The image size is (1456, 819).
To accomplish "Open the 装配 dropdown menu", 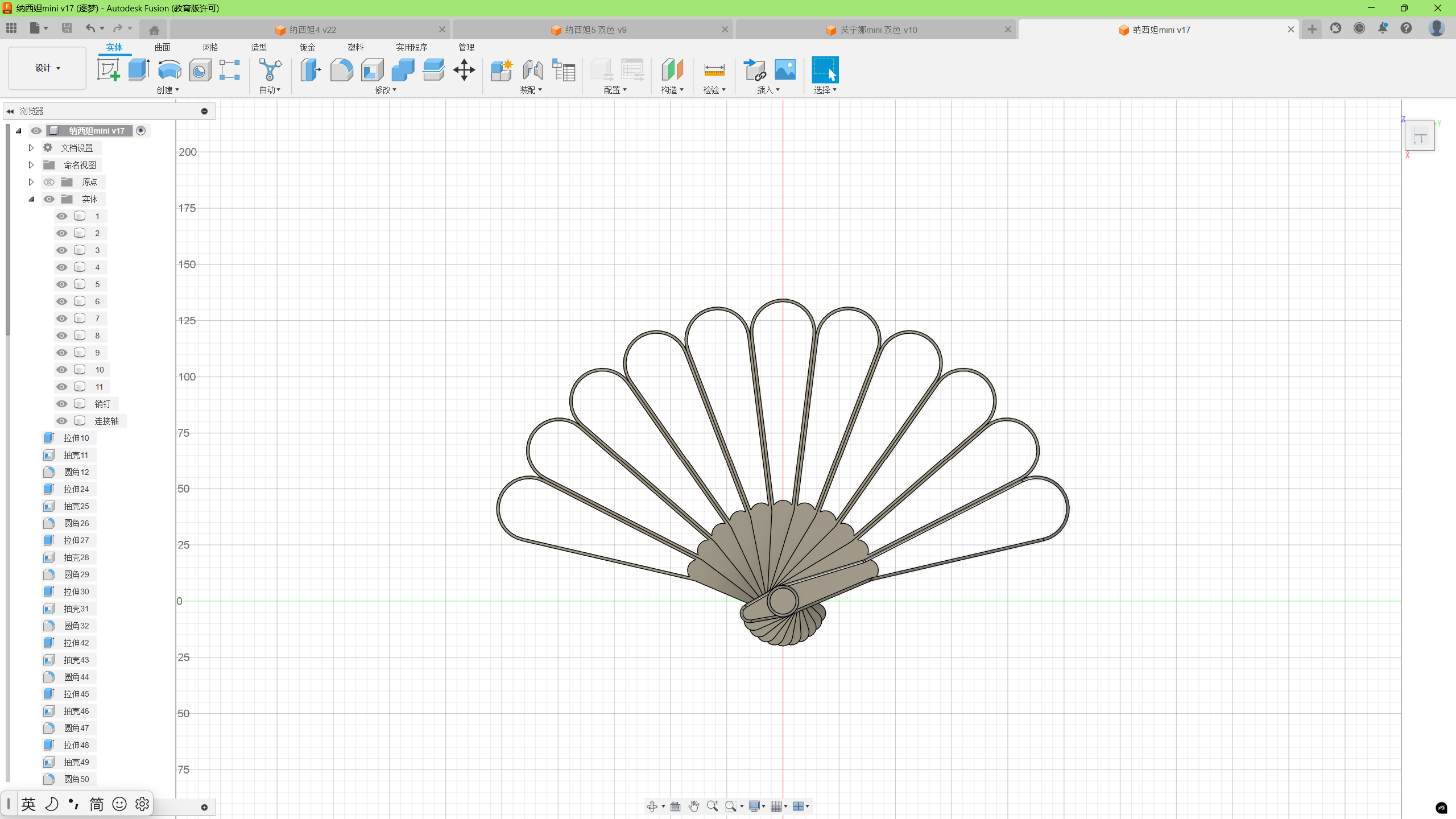I will 531,90.
